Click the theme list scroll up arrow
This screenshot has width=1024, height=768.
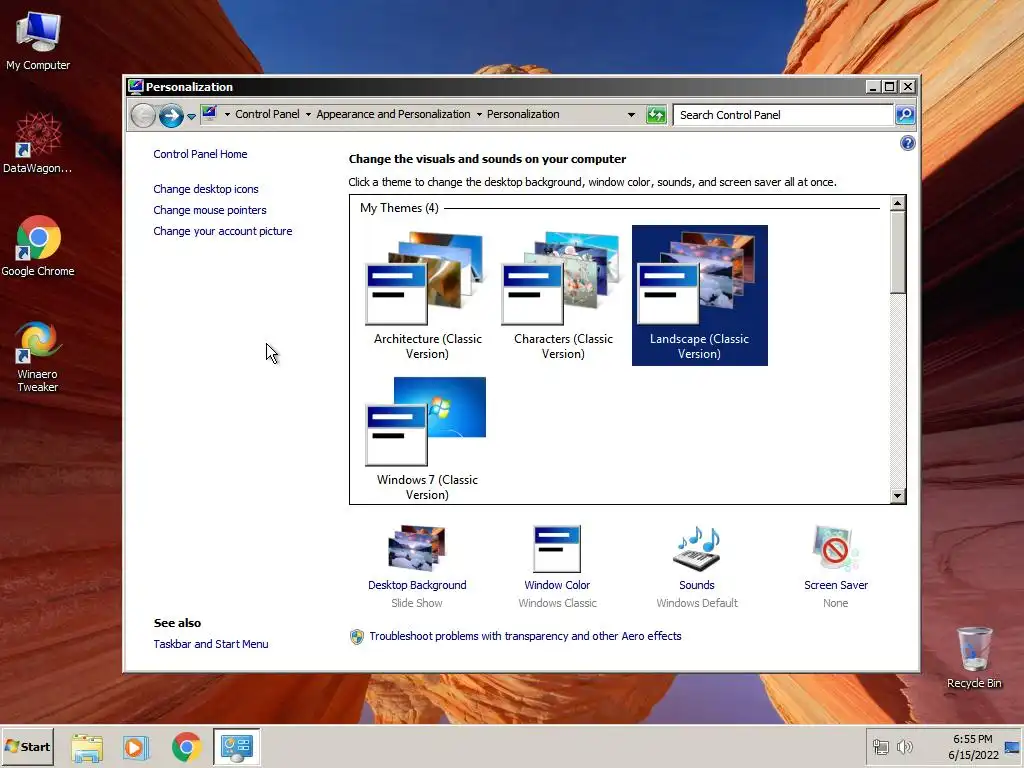pos(897,203)
